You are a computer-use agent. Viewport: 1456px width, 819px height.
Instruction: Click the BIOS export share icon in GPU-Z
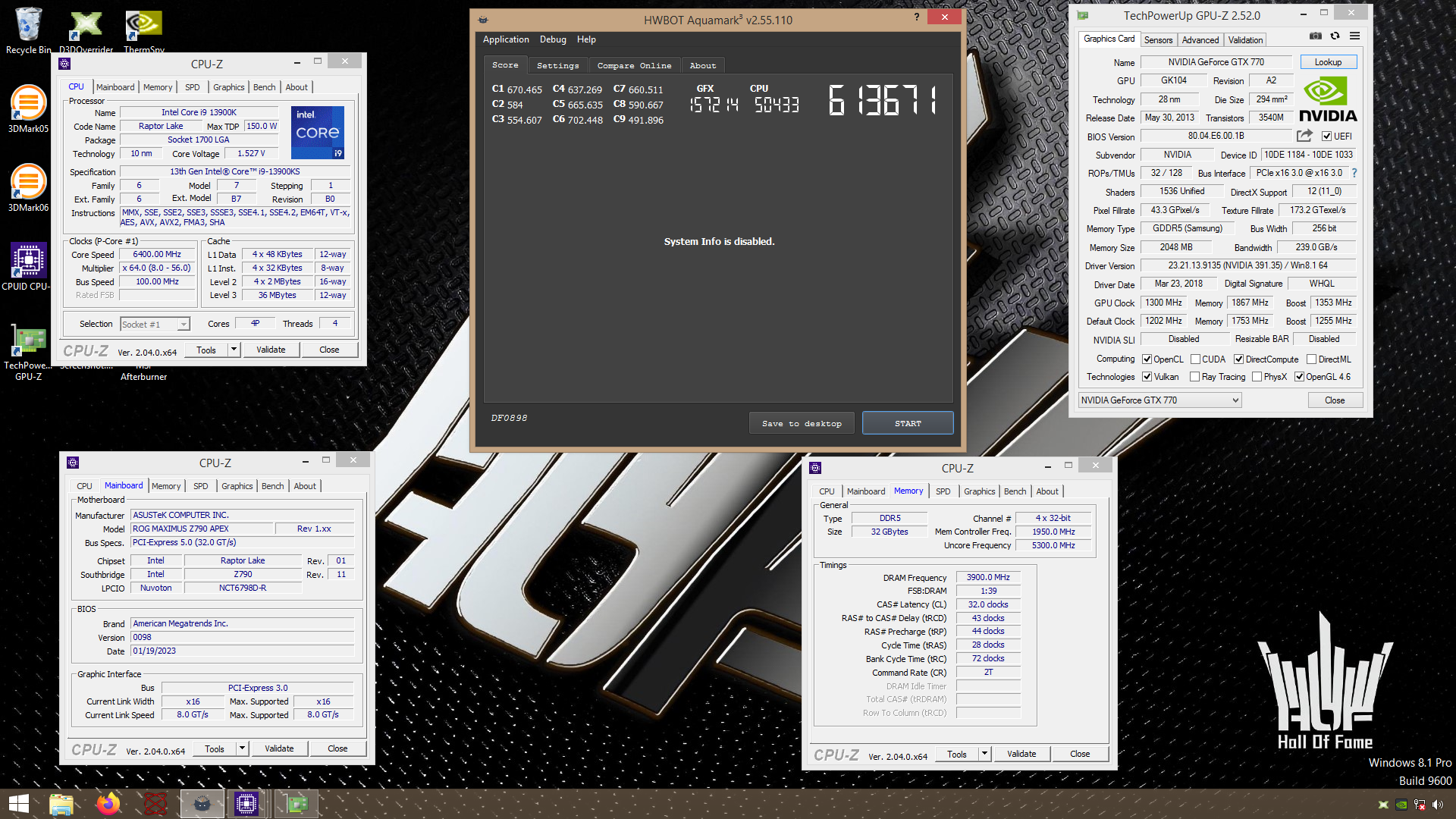click(1304, 136)
